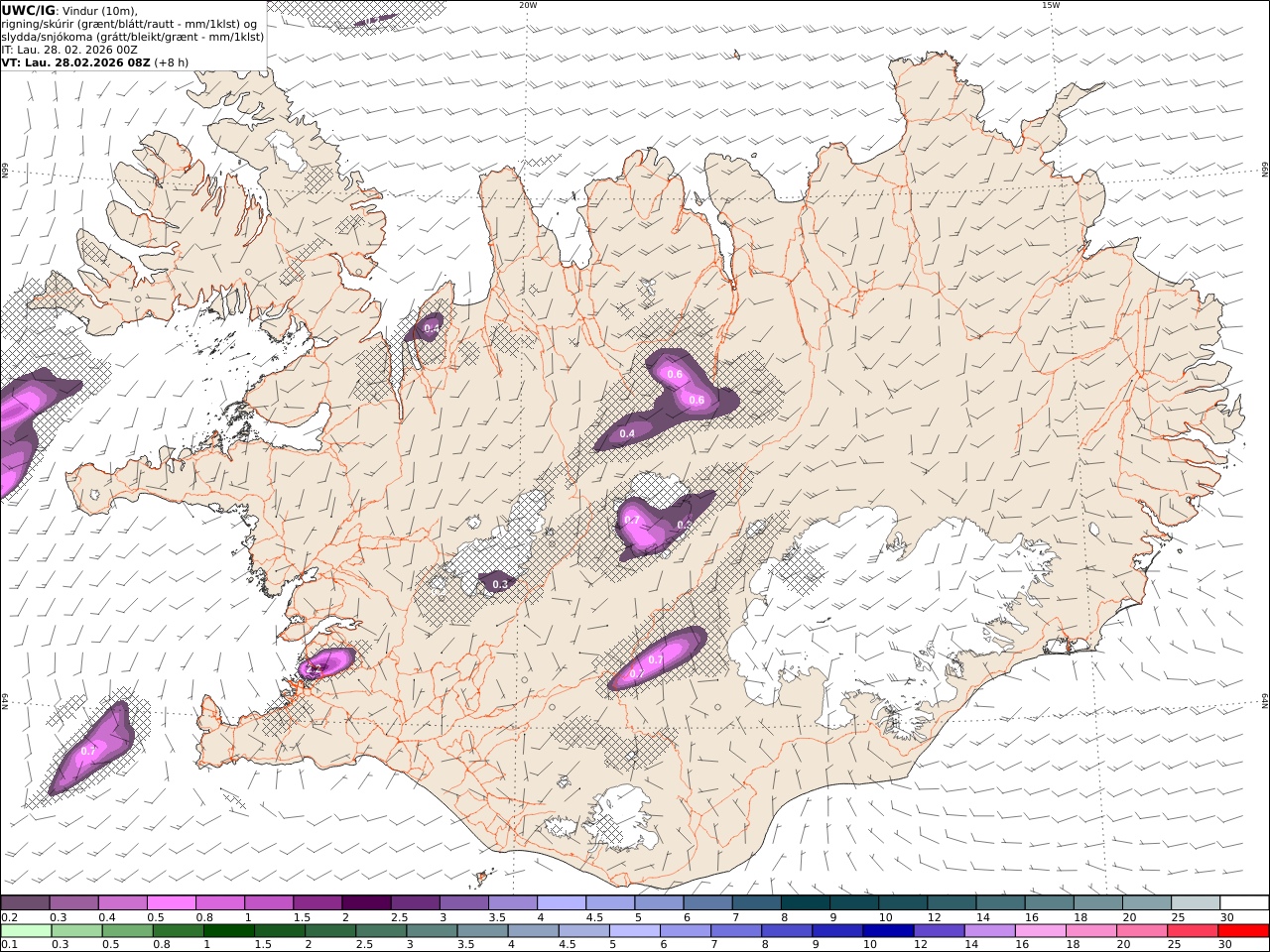Click the darkest purple 2–2.5 swatch in the top legend row
This screenshot has width=1270, height=952.
[366, 903]
